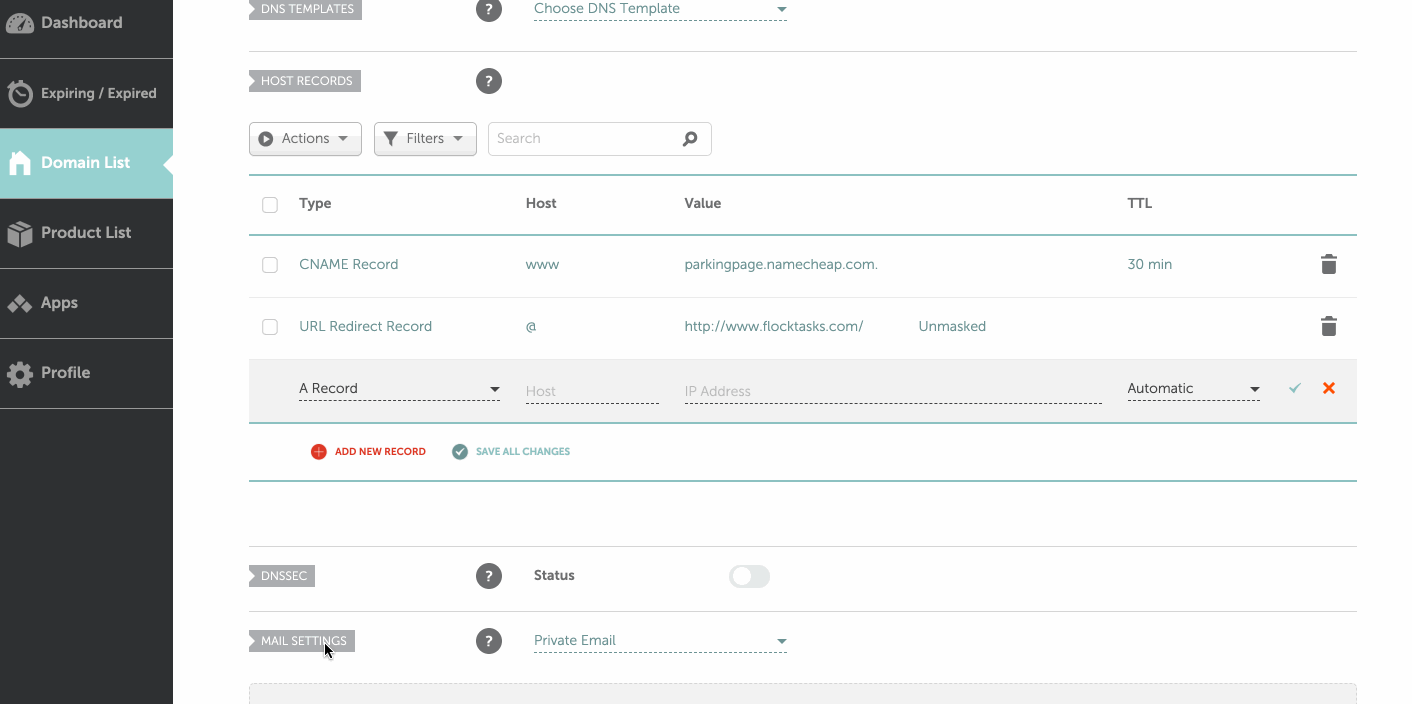
Task: Focus the Host input field
Action: tap(592, 391)
